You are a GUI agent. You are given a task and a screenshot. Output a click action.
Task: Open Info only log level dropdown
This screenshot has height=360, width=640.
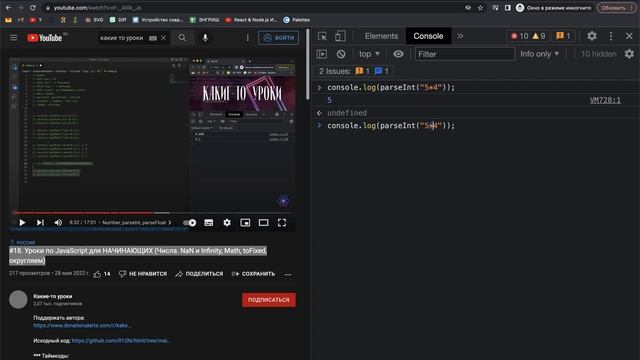(540, 54)
